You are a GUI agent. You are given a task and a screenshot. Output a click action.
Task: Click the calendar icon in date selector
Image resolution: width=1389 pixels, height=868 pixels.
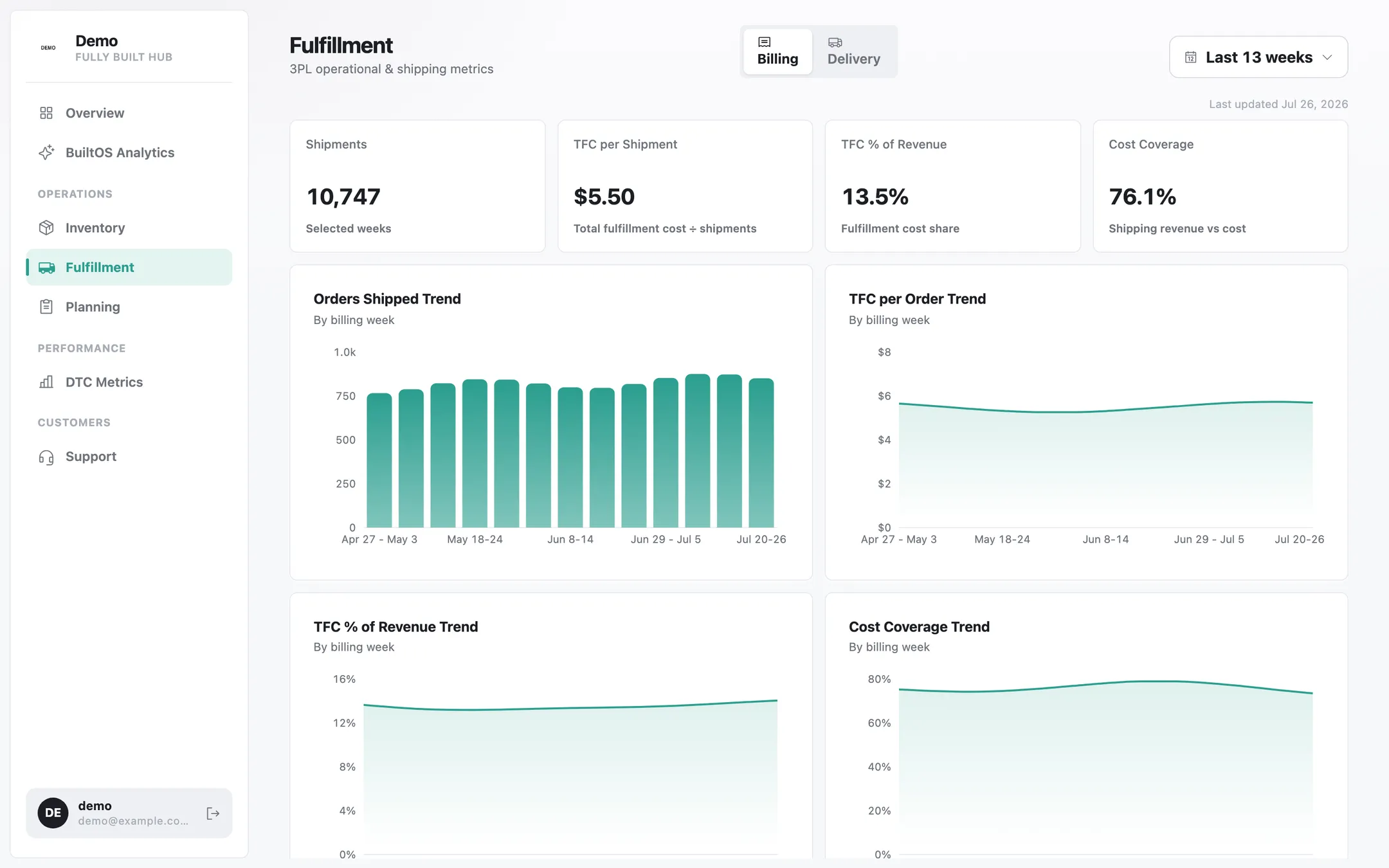(x=1191, y=57)
